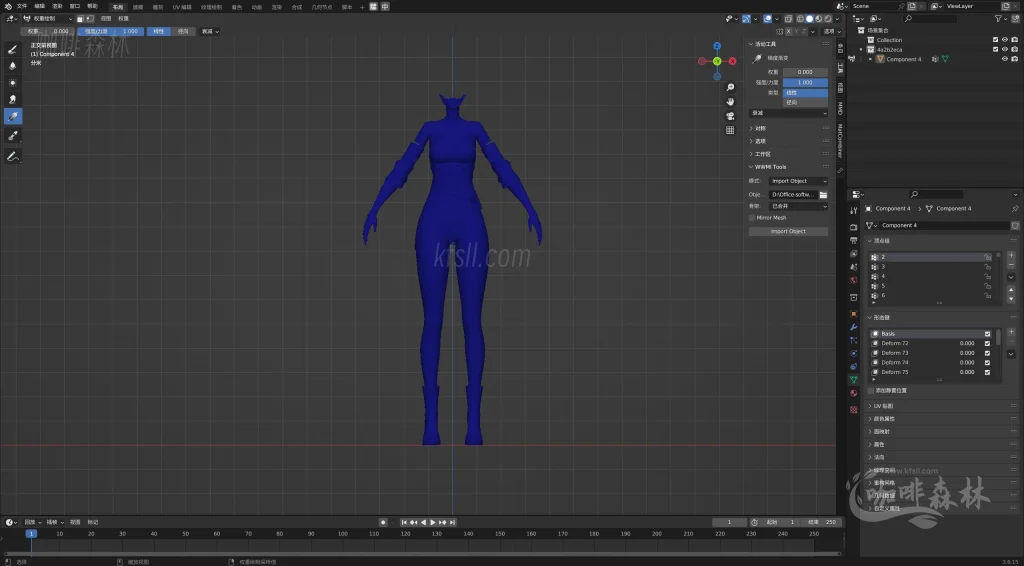This screenshot has height=566, width=1024.
Task: Open the Object Data green triangle tab
Action: click(x=854, y=379)
